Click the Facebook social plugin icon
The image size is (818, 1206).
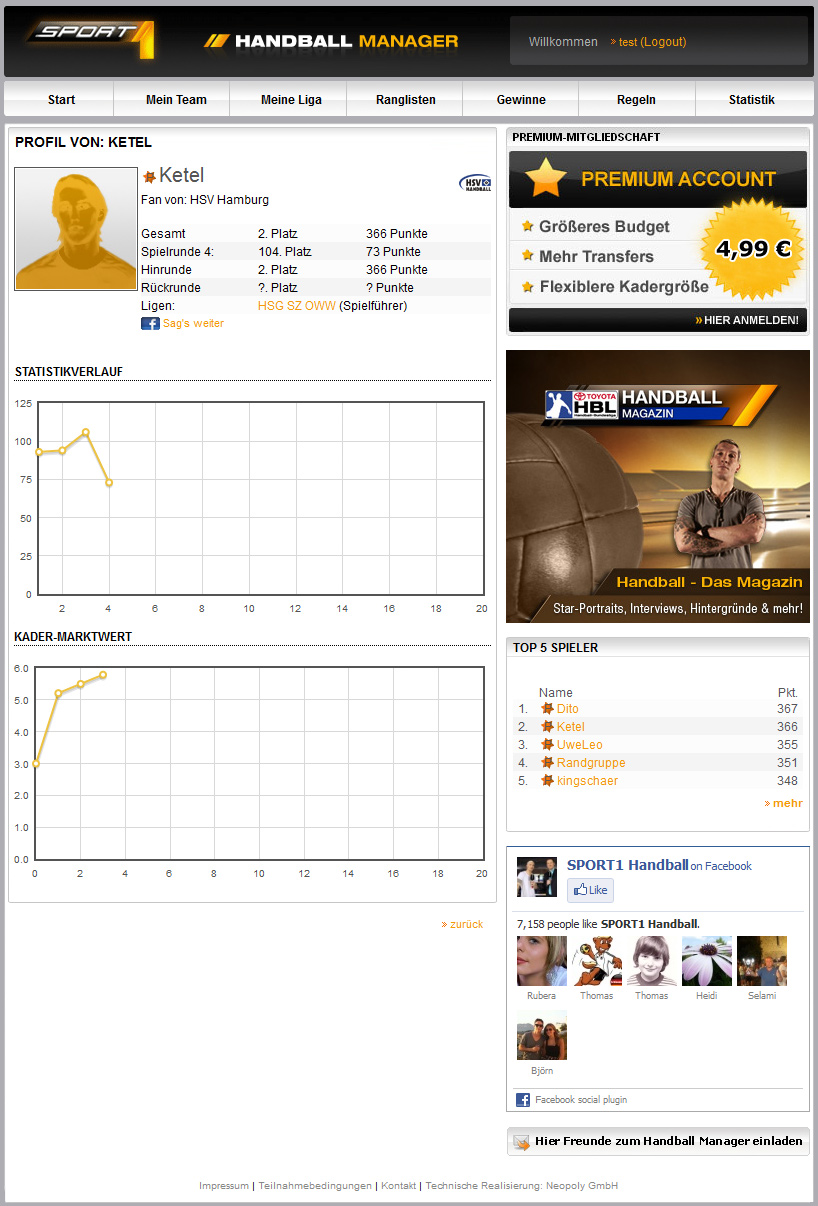tap(523, 1100)
